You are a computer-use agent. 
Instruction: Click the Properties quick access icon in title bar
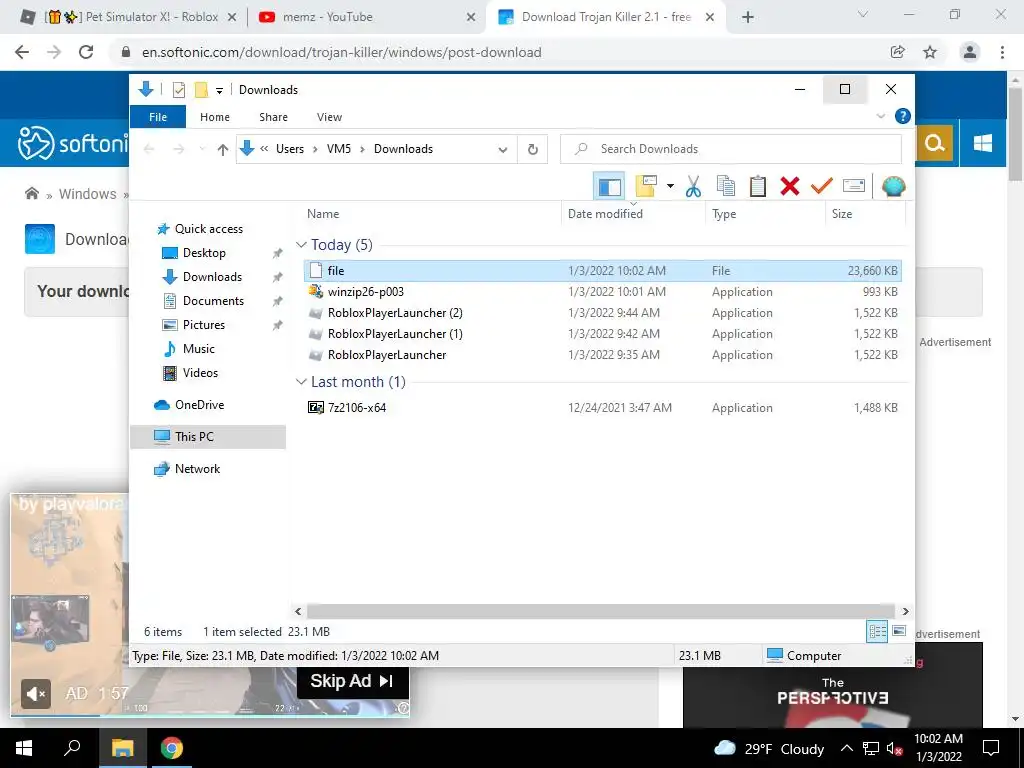[178, 90]
